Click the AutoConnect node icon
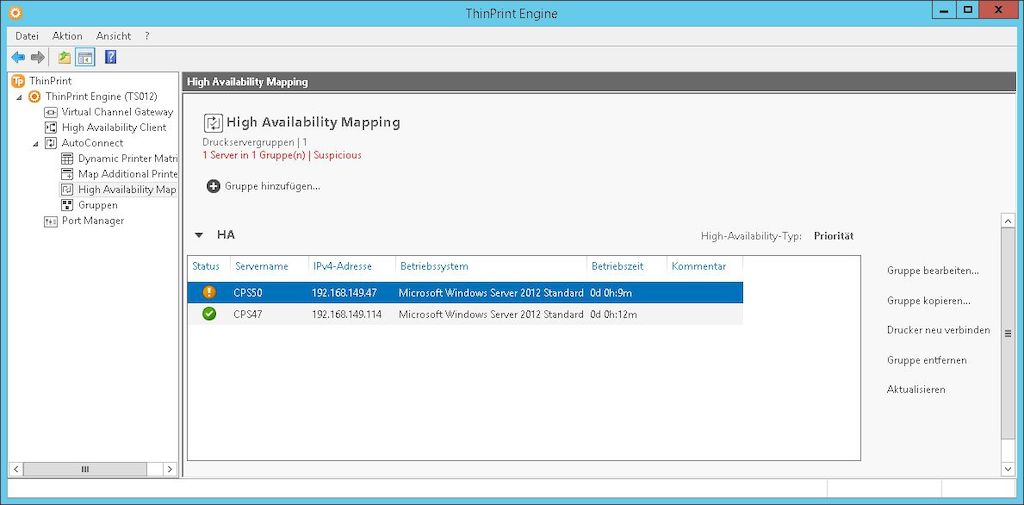The image size is (1024, 505). coord(51,143)
